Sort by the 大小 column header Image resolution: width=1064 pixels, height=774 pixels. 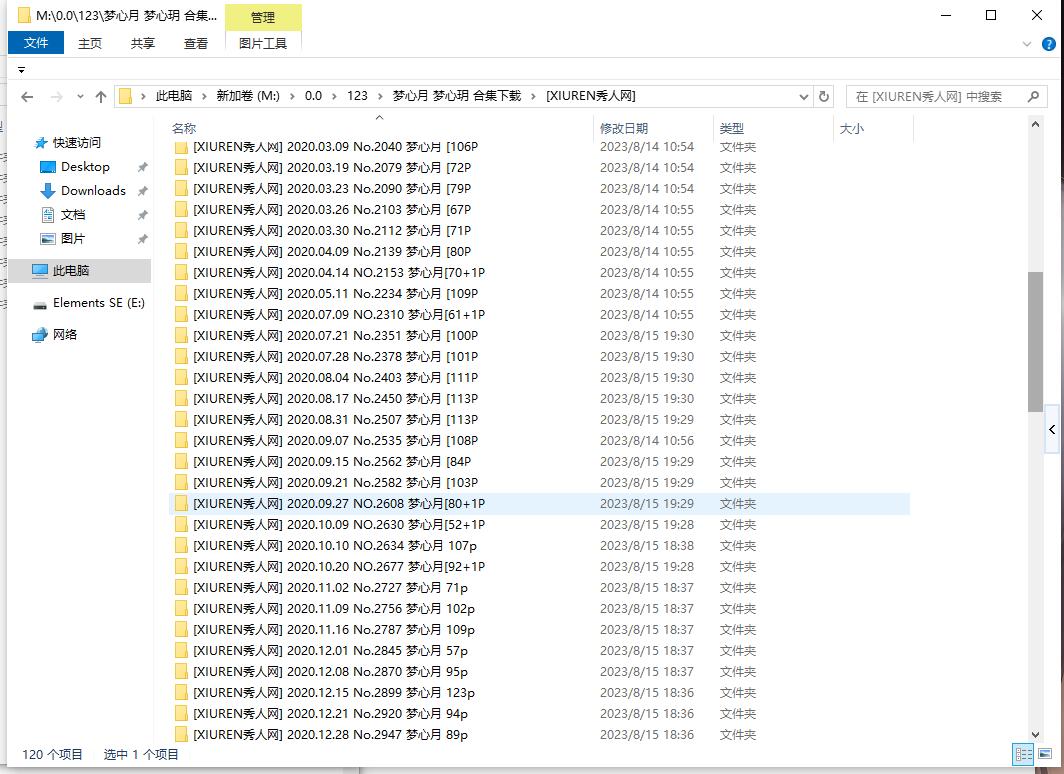pos(852,128)
